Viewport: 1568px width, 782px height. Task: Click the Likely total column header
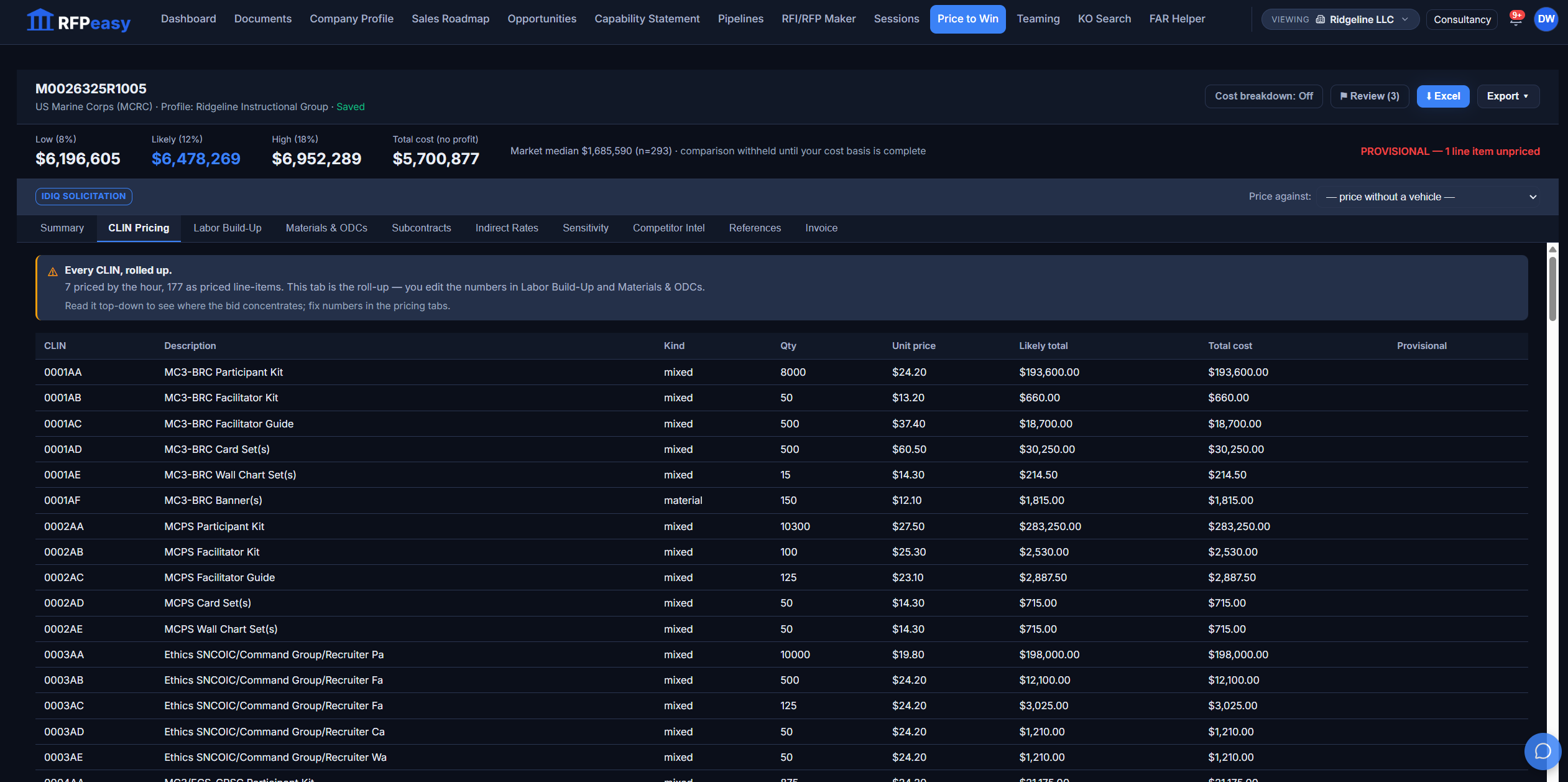(x=1043, y=346)
